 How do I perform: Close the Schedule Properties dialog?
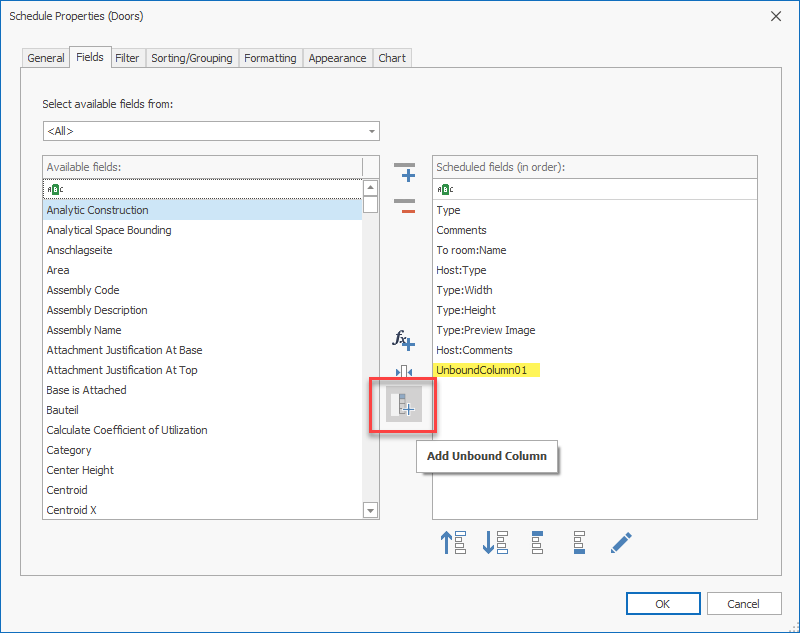776,16
